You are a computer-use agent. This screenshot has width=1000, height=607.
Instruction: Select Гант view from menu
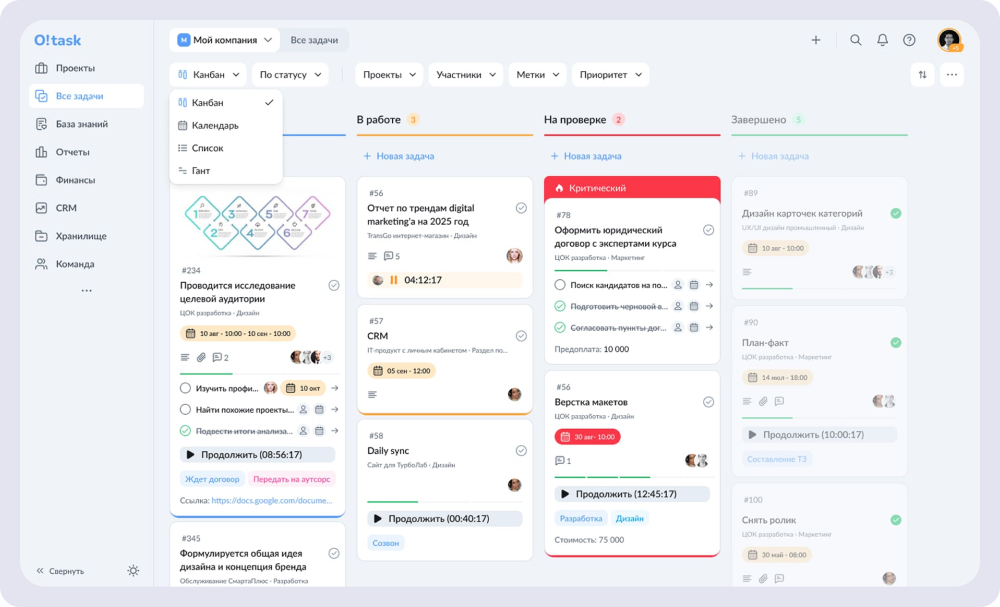point(226,171)
